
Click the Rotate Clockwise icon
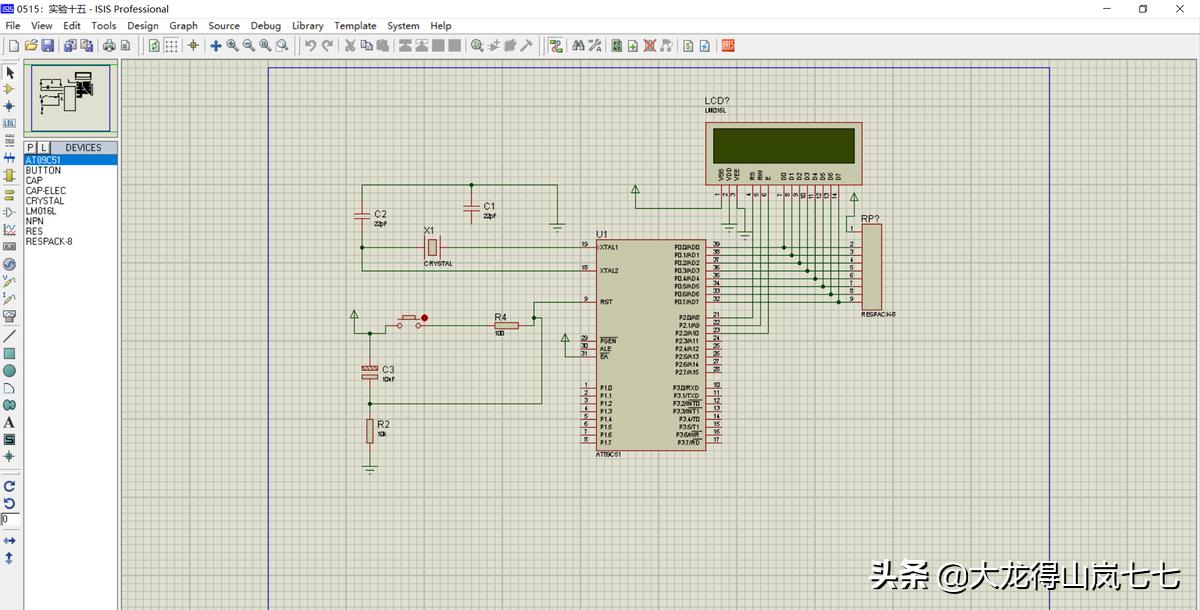tap(9, 486)
